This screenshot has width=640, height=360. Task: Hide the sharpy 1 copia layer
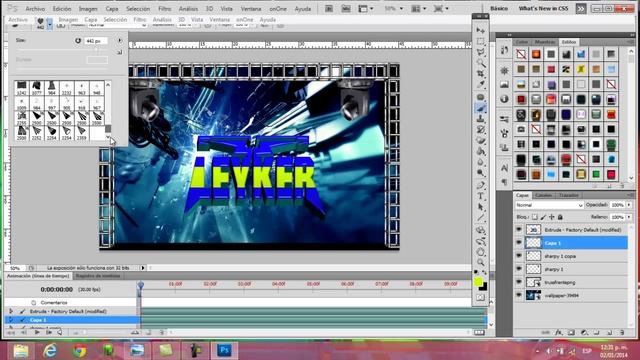(519, 256)
